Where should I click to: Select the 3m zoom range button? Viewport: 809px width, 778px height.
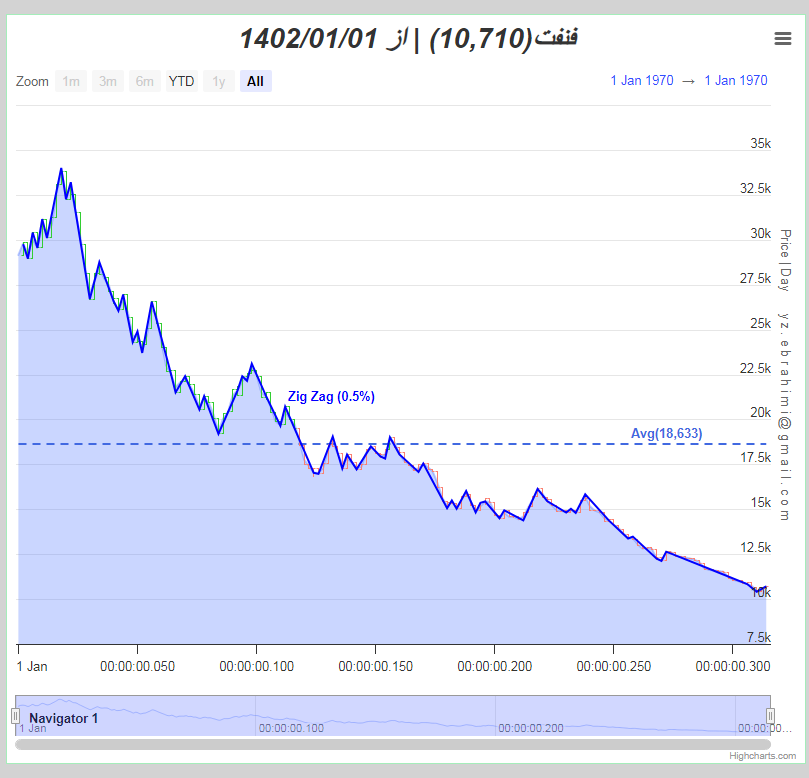108,81
